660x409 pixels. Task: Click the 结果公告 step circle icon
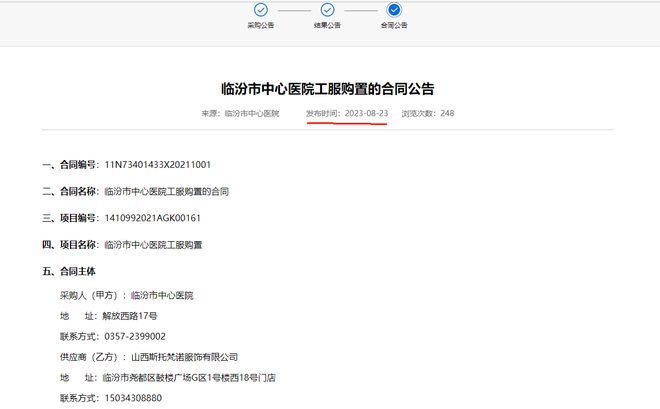click(327, 9)
